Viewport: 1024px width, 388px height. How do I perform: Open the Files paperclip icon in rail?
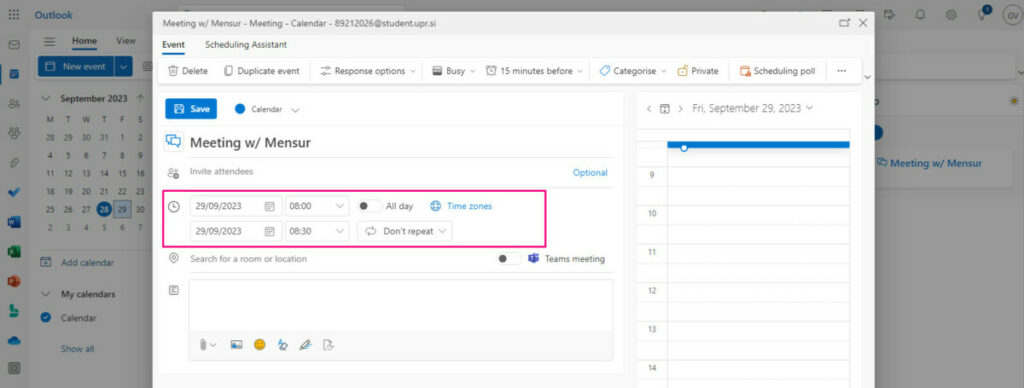point(14,163)
